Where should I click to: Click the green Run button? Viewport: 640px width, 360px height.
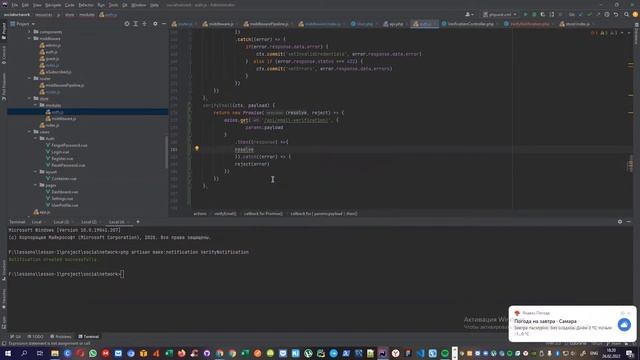click(x=525, y=14)
